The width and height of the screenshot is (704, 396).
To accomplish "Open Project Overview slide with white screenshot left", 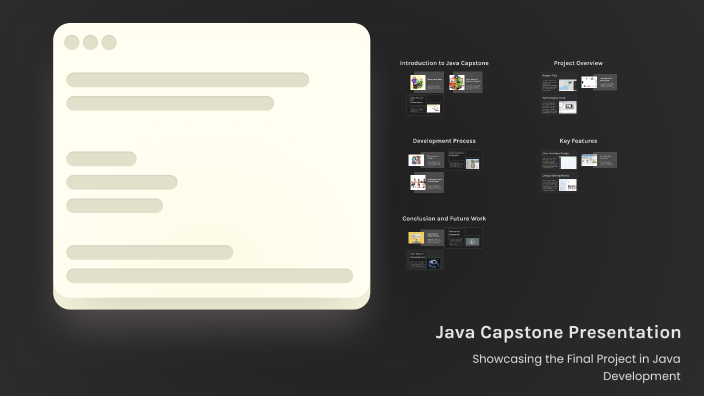I will [x=599, y=83].
